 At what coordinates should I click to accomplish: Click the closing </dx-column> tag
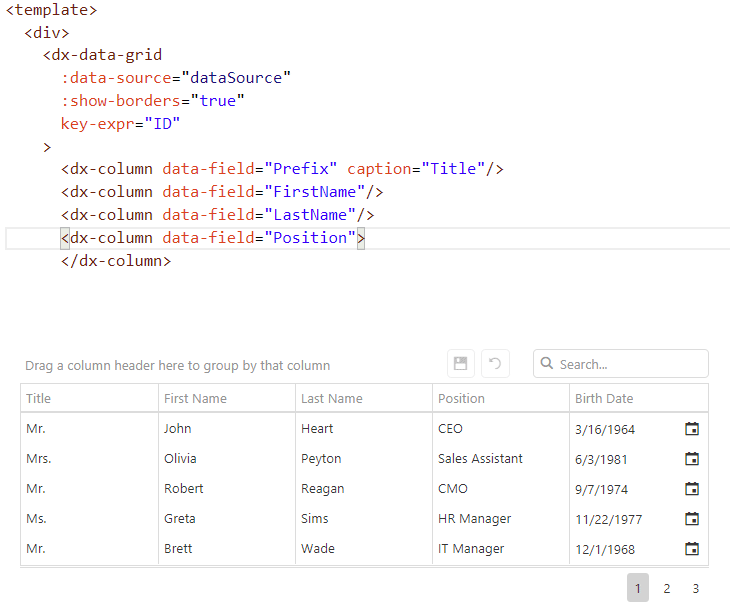116,261
